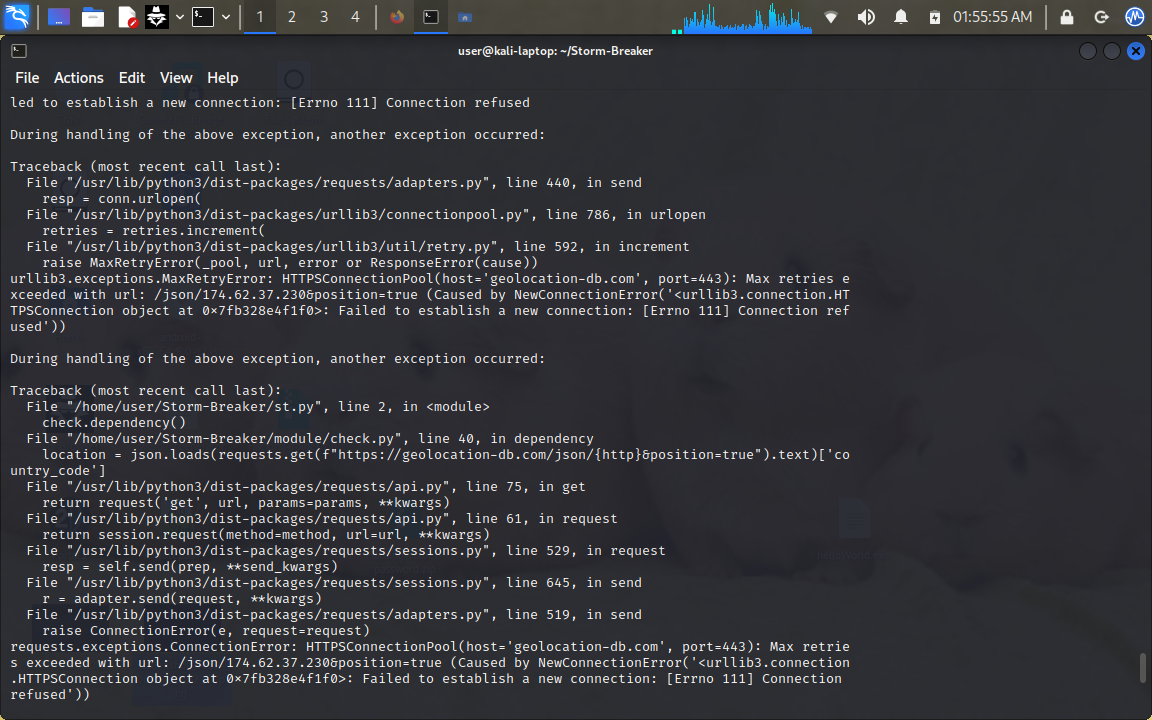Launch Firefox from the taskbar
This screenshot has height=720, width=1152.
[394, 17]
